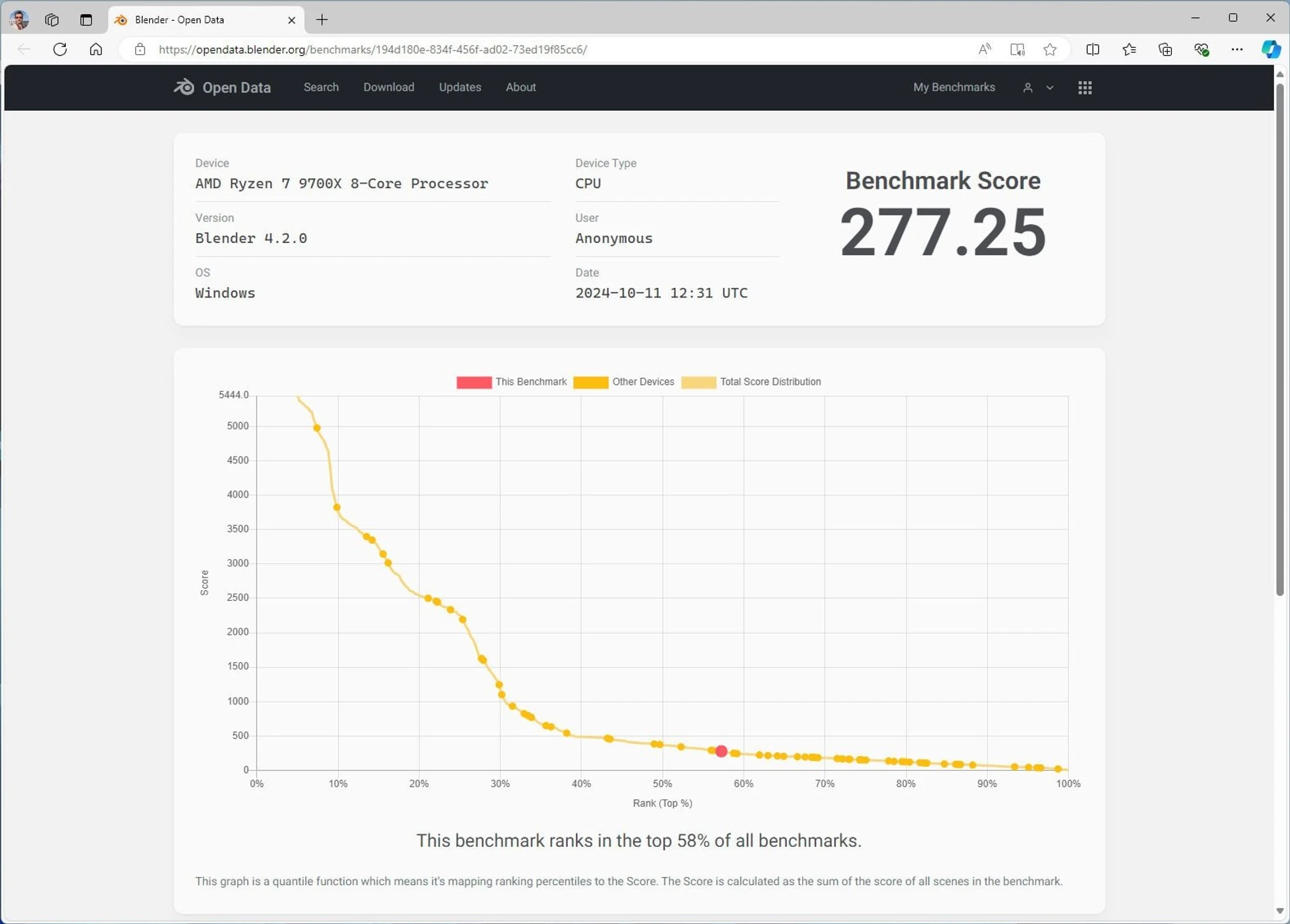The image size is (1290, 924).
Task: Open Collections panel
Action: [1166, 49]
